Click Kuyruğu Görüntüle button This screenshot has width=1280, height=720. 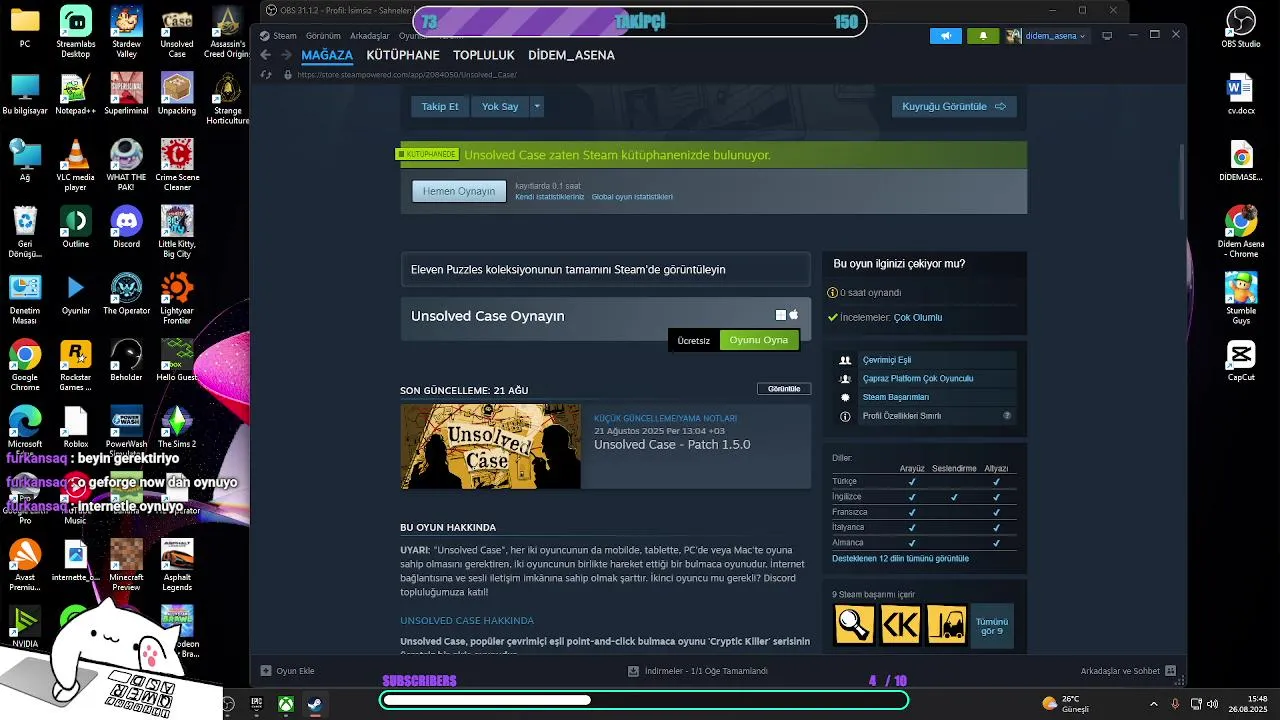coord(954,106)
